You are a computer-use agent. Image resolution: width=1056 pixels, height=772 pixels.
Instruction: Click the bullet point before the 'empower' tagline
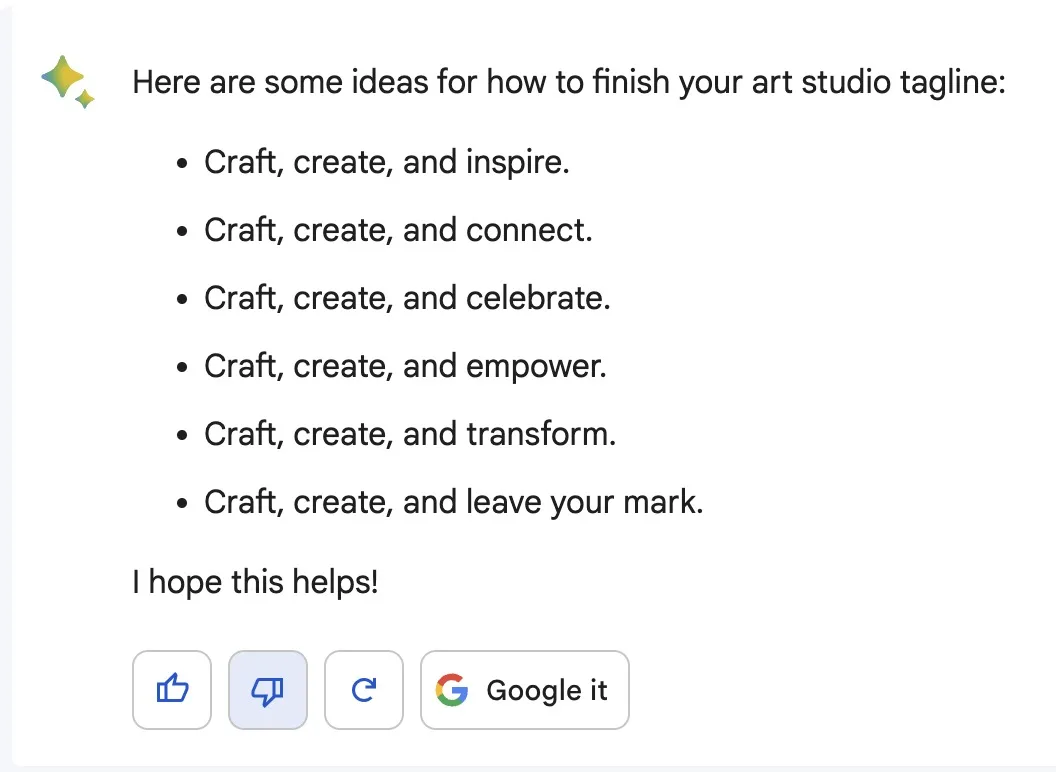182,368
